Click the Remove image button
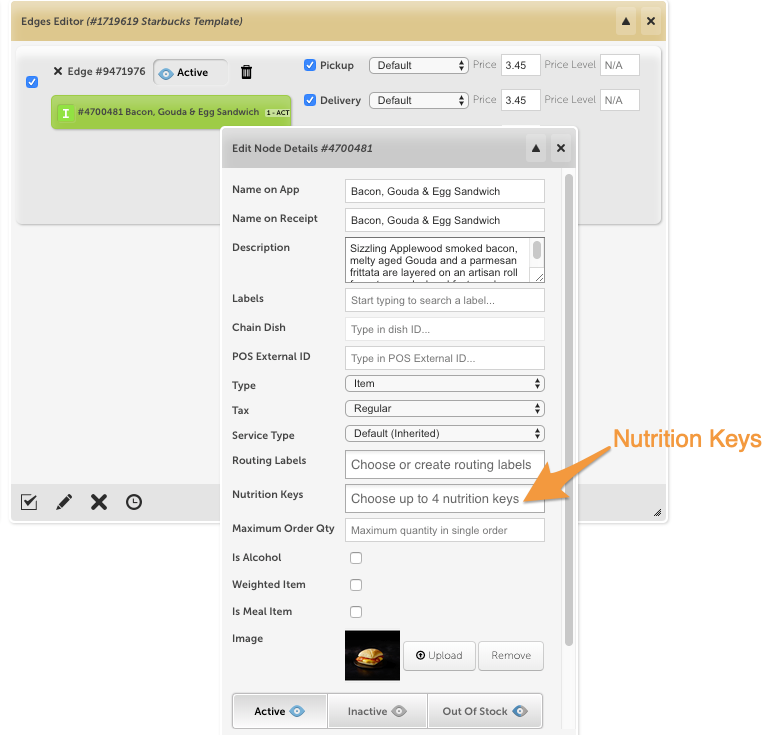This screenshot has width=774, height=735. pyautogui.click(x=511, y=656)
